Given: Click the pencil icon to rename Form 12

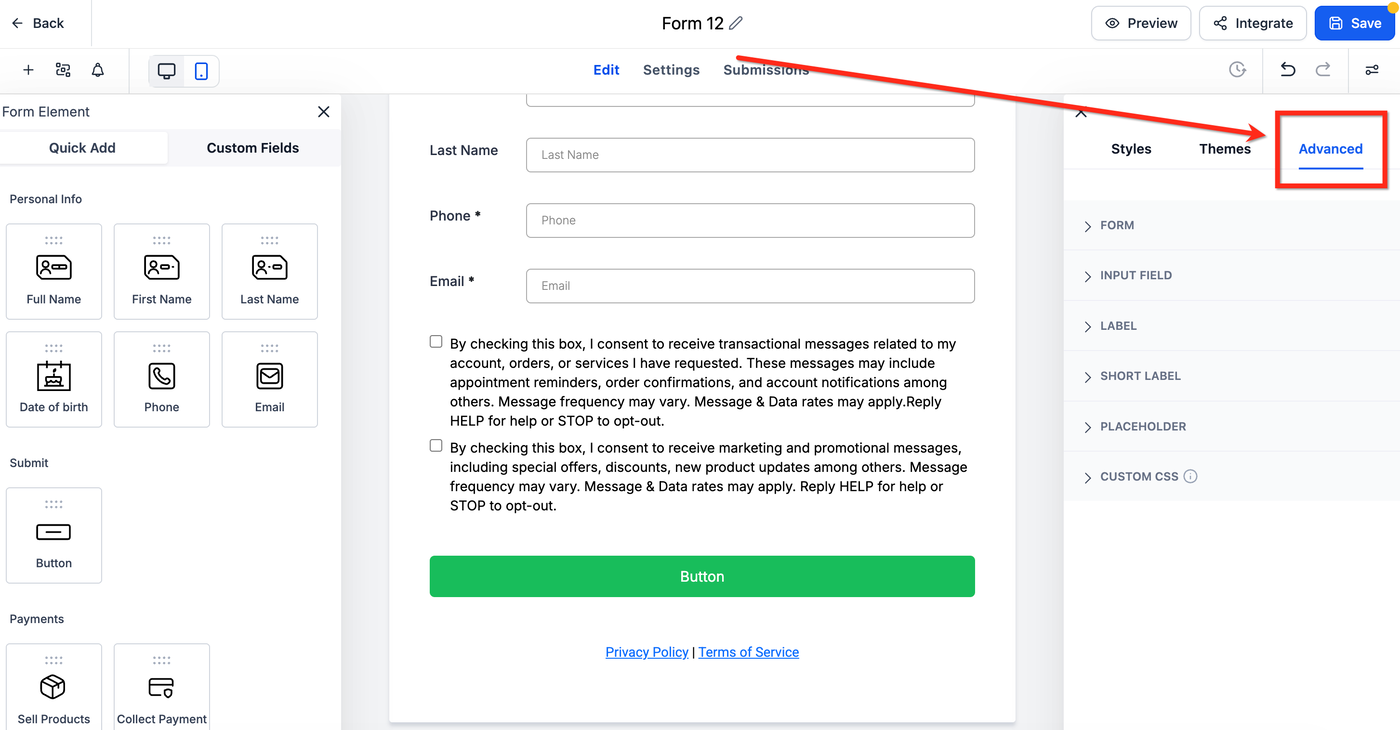Looking at the screenshot, I should point(737,23).
